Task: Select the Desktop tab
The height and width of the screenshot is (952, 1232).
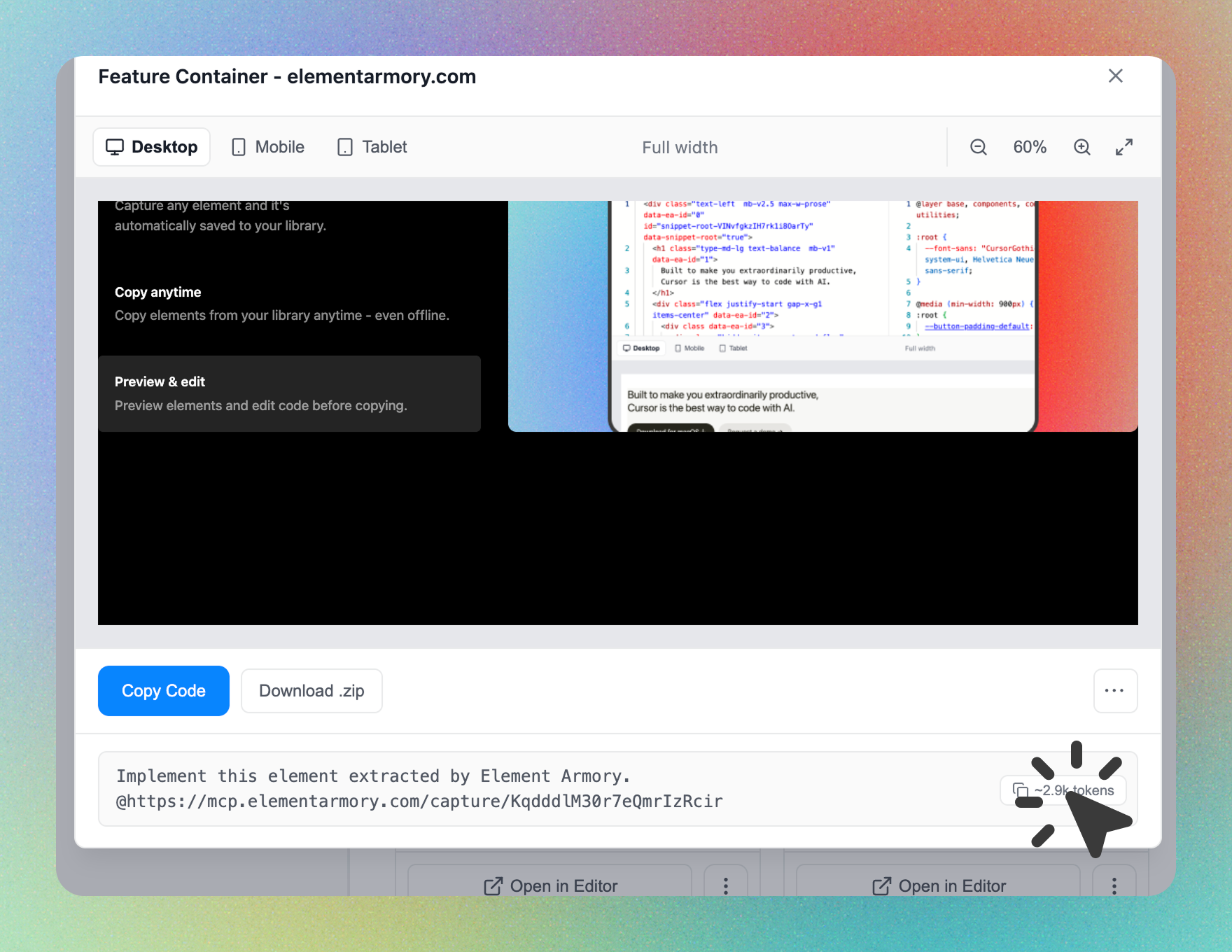Action: (151, 146)
